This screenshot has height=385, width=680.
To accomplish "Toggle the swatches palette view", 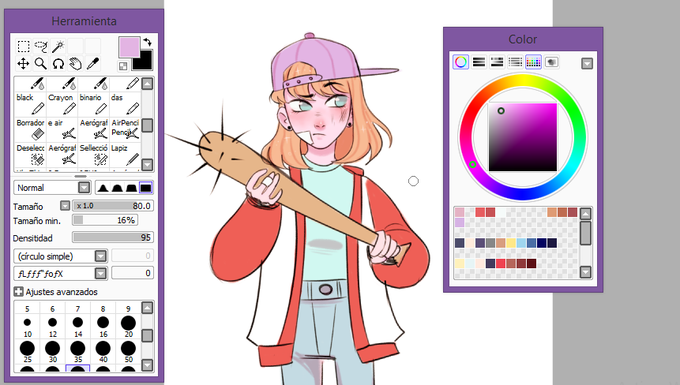I will click(533, 62).
